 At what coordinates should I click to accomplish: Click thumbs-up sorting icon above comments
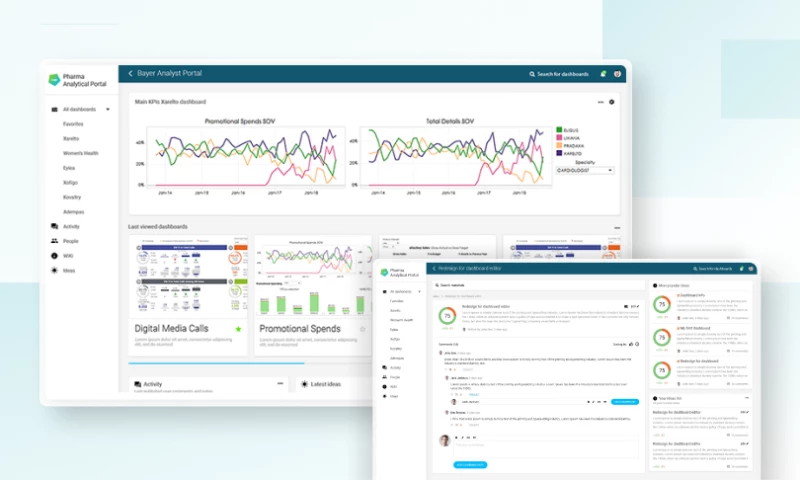point(631,344)
